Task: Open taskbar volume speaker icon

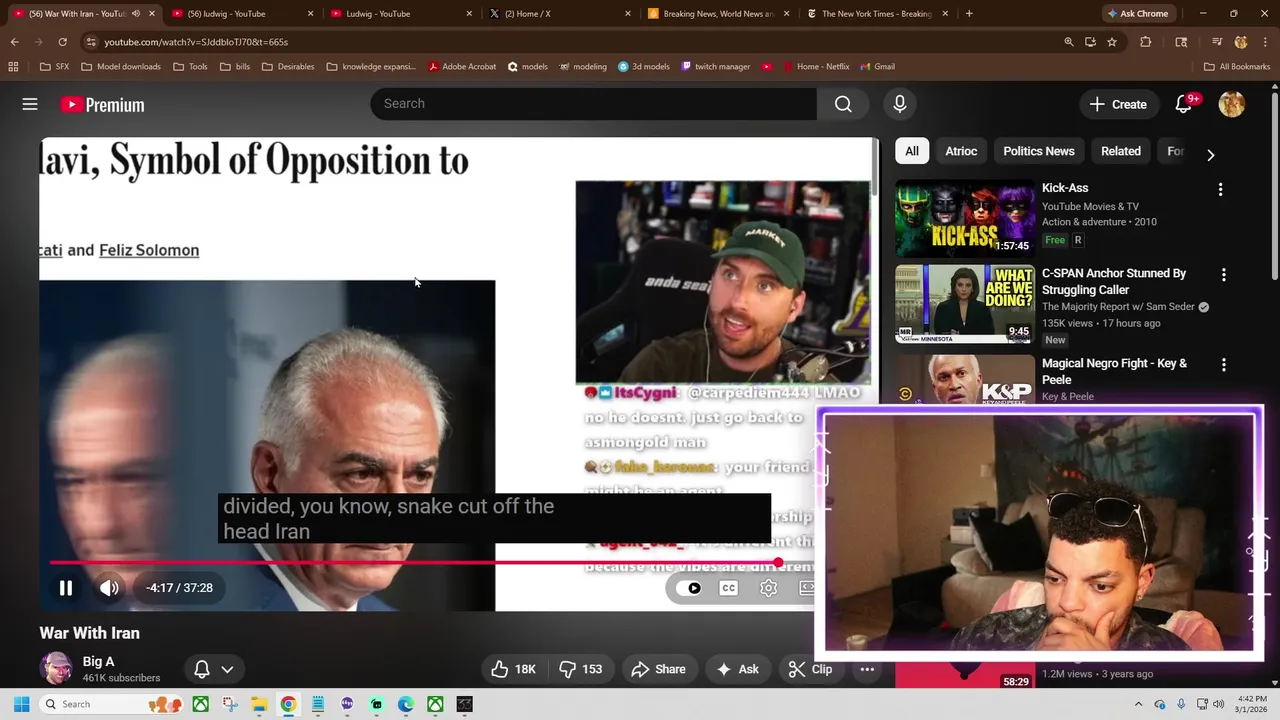Action: coord(1219,704)
